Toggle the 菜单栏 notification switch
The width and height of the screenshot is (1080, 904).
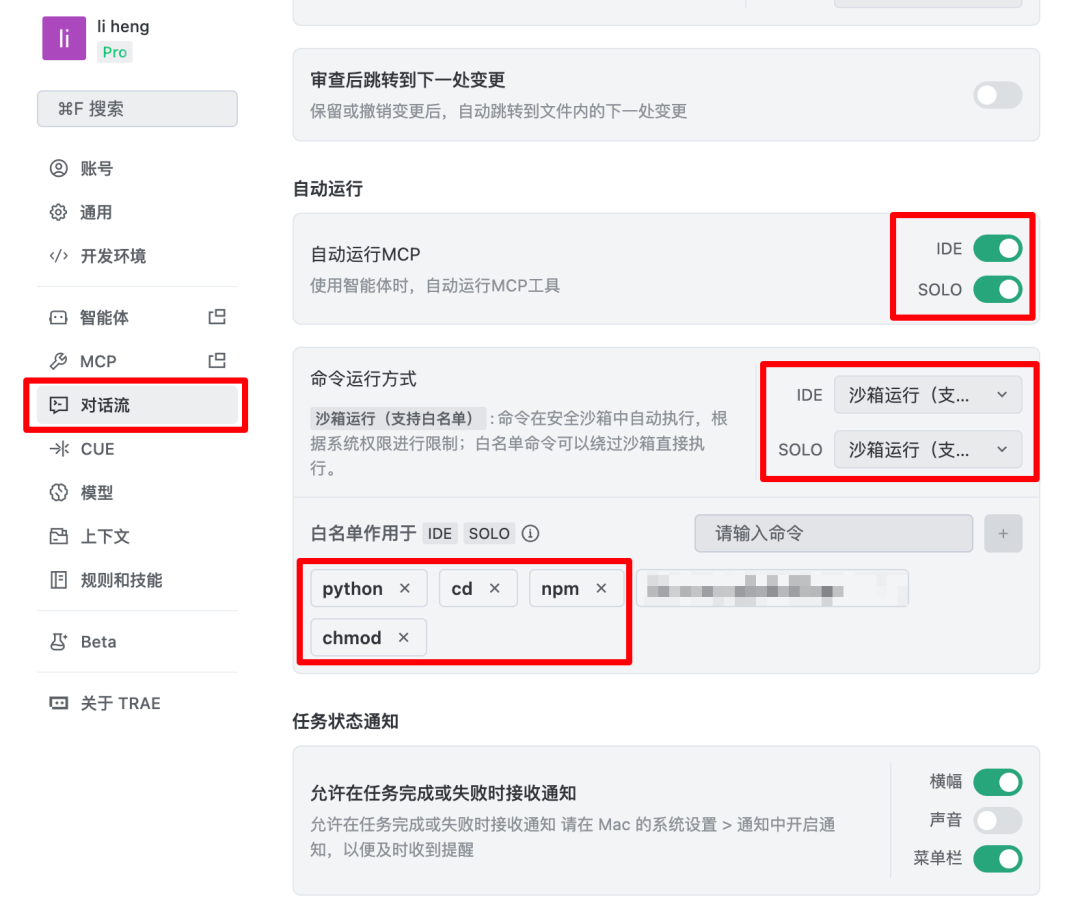click(x=997, y=859)
